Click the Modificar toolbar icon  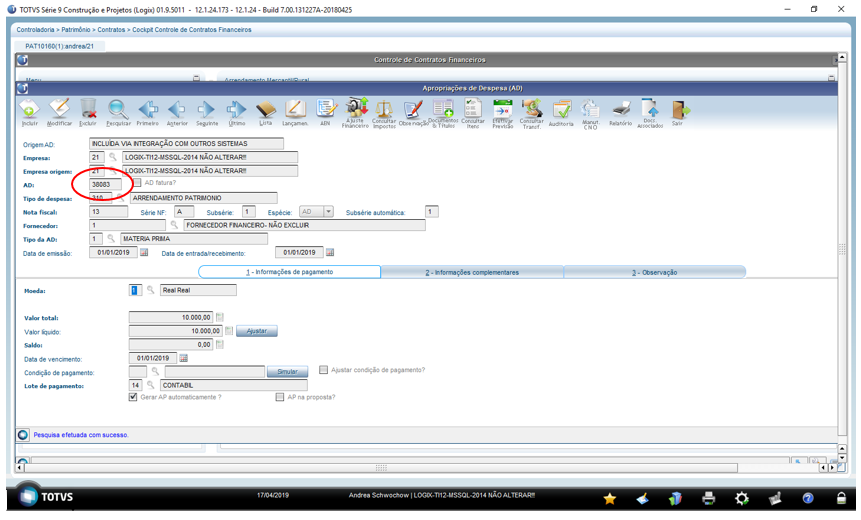click(59, 110)
